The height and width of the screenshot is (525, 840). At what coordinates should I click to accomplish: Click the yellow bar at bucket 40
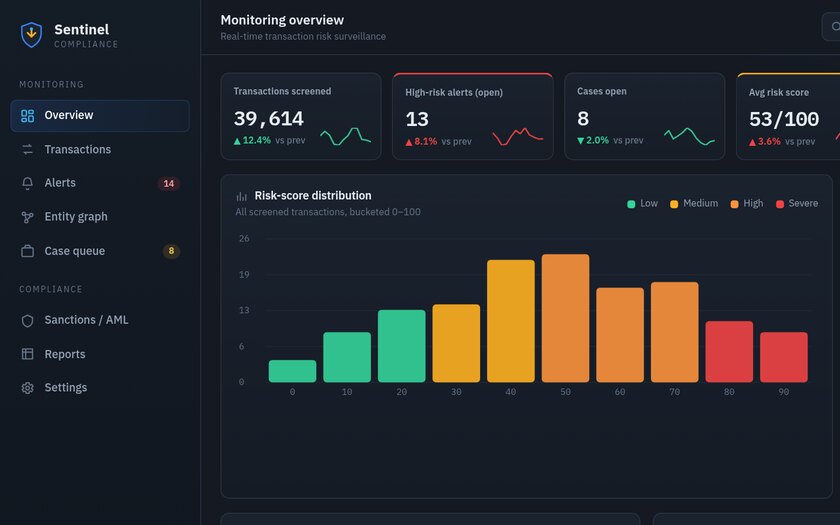(511, 321)
